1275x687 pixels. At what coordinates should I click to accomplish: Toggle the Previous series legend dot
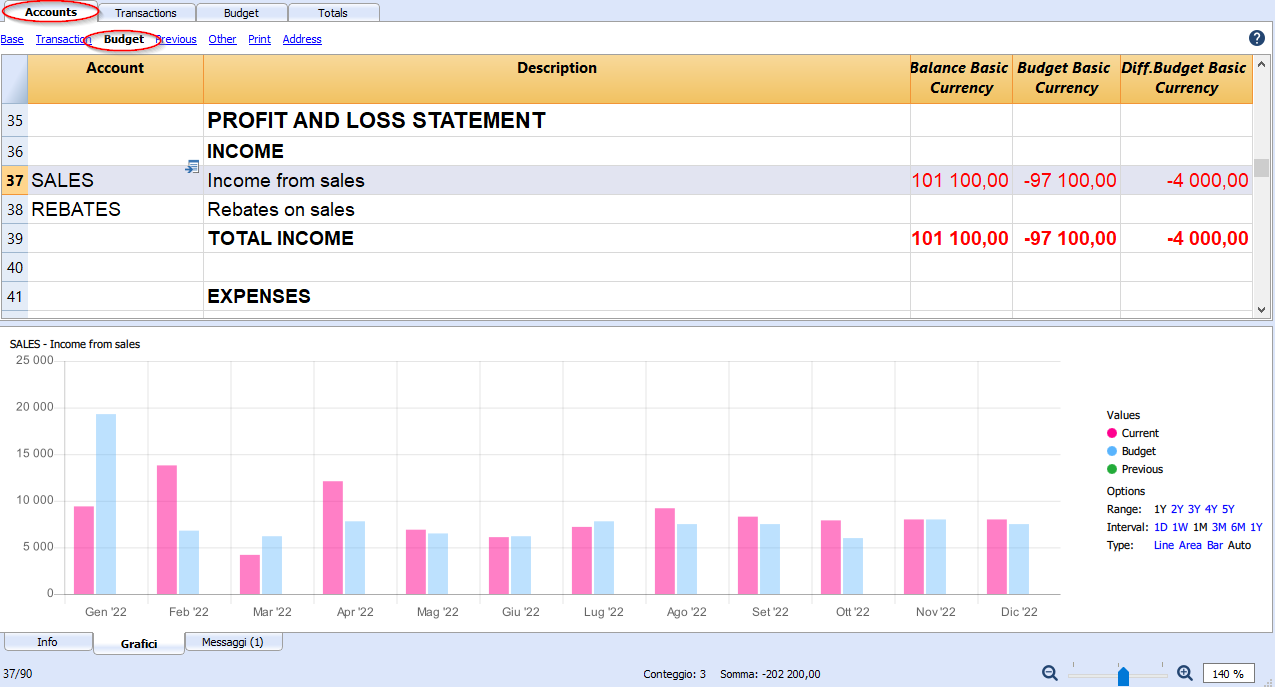point(1112,469)
